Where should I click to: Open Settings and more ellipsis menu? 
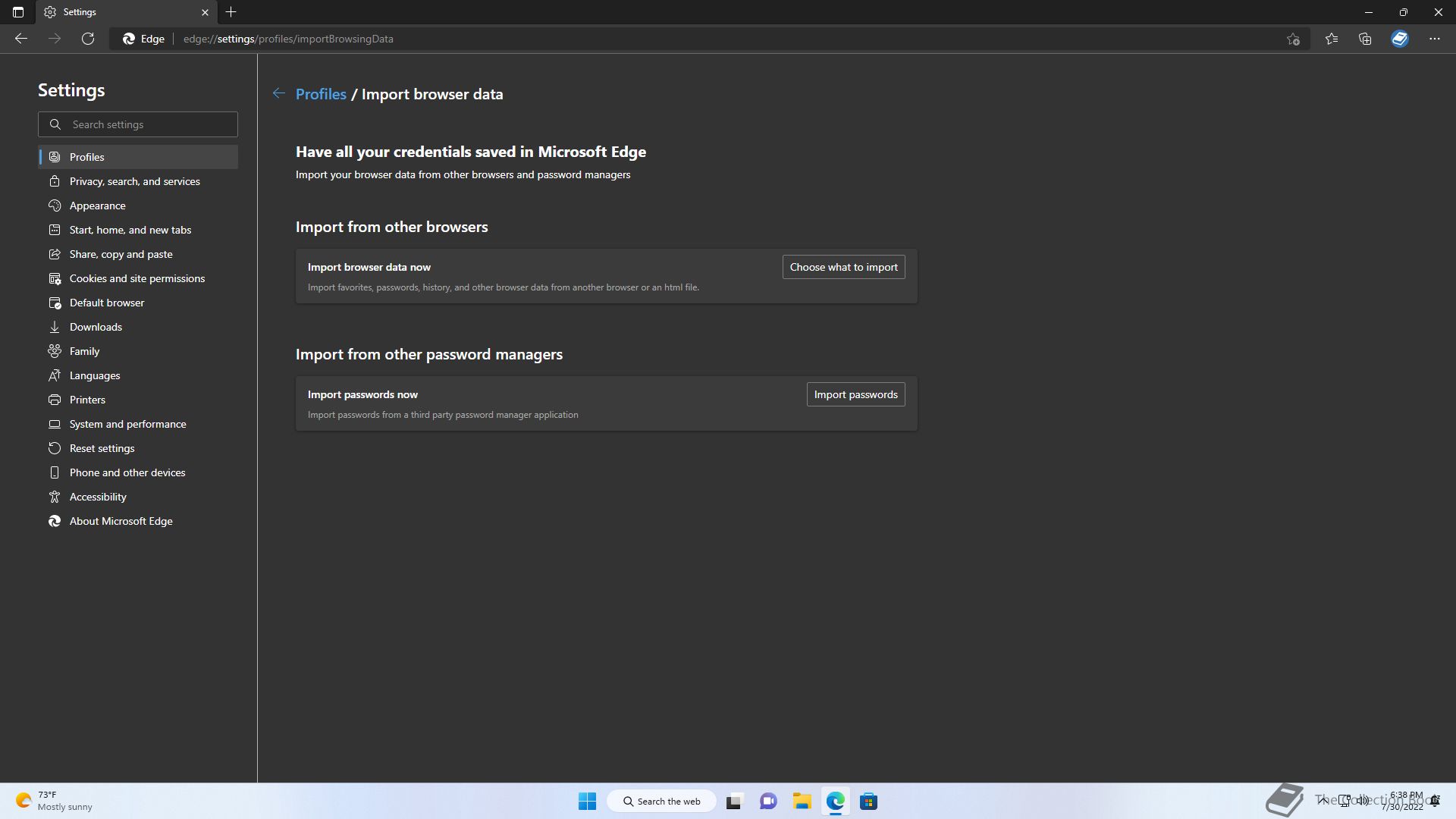click(x=1435, y=39)
